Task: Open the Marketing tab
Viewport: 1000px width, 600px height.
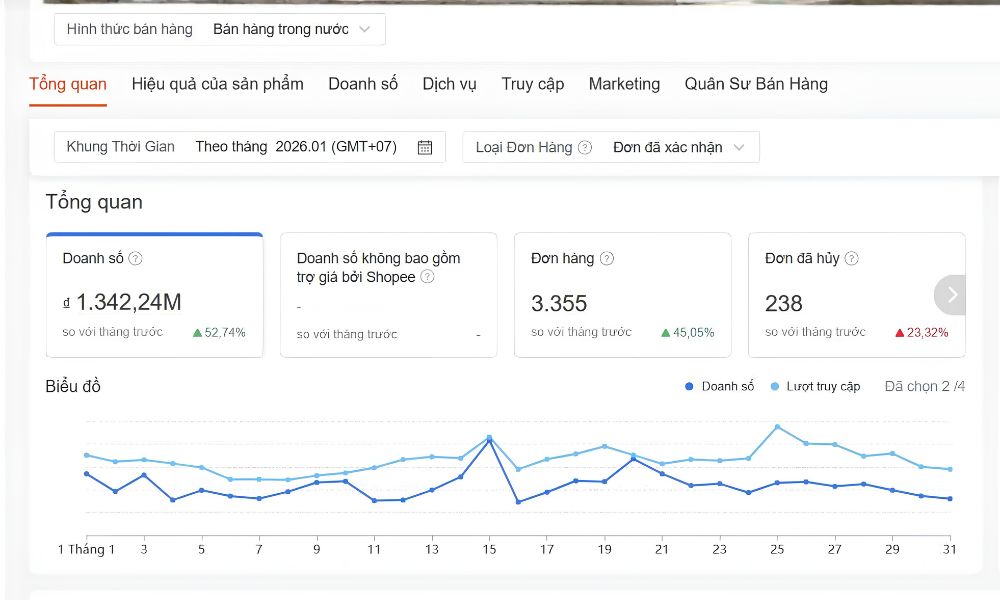Action: (624, 84)
